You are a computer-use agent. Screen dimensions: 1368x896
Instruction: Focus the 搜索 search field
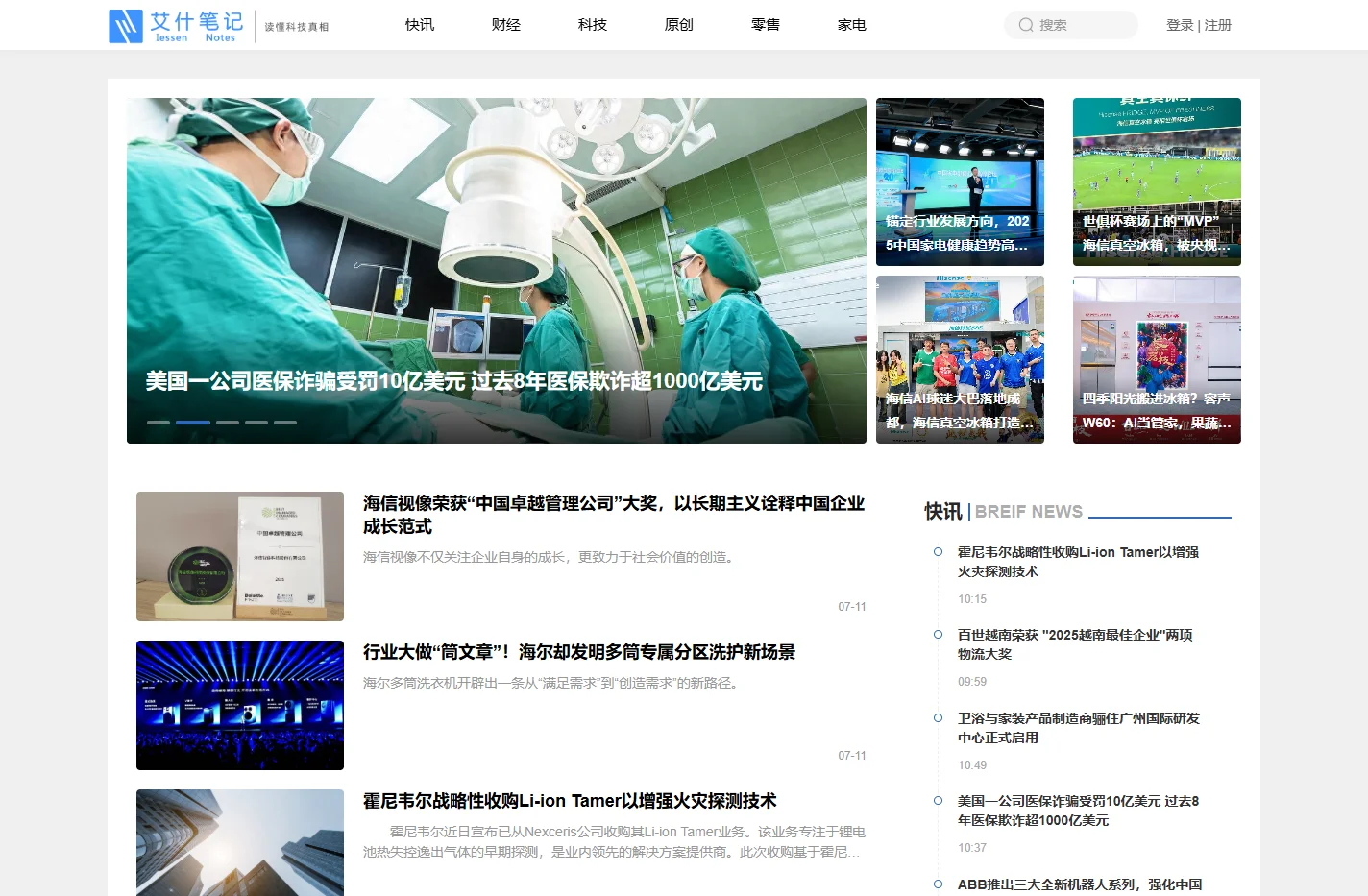click(1071, 25)
